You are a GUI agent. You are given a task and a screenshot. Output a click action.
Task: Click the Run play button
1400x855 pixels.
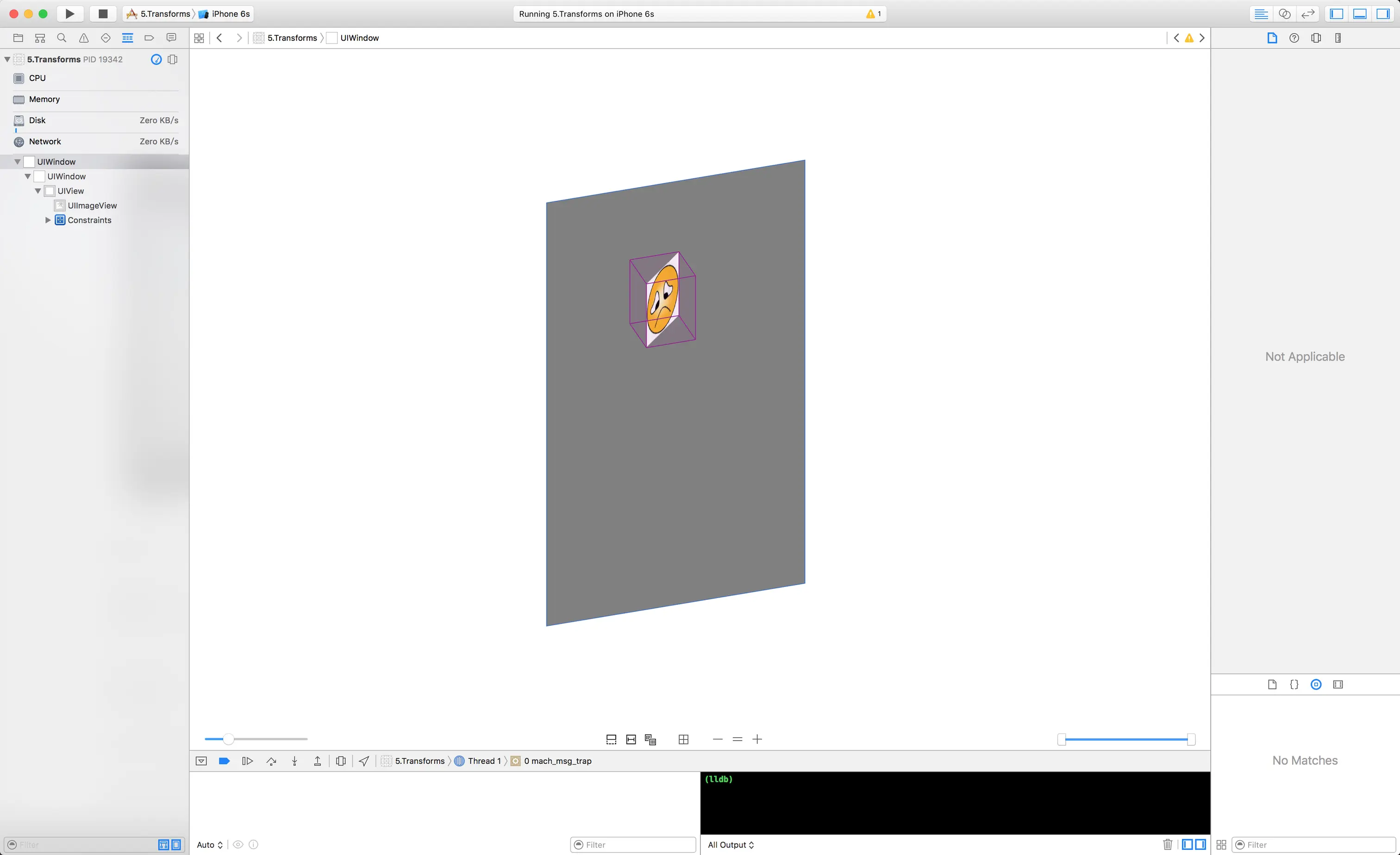(69, 13)
